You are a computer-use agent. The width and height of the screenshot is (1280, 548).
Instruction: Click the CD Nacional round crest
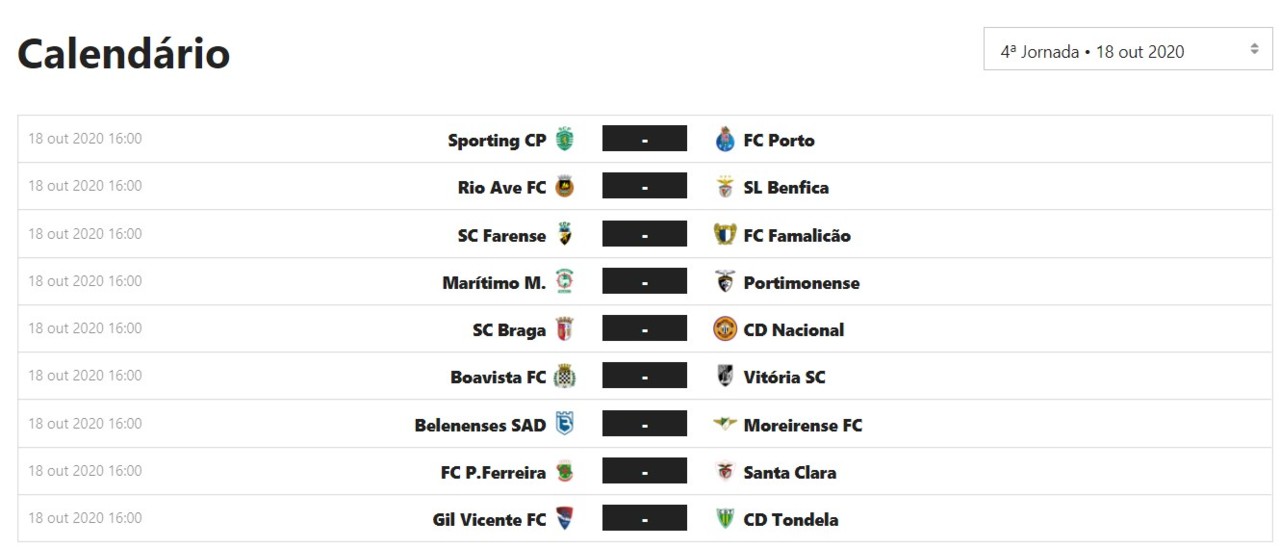point(725,330)
